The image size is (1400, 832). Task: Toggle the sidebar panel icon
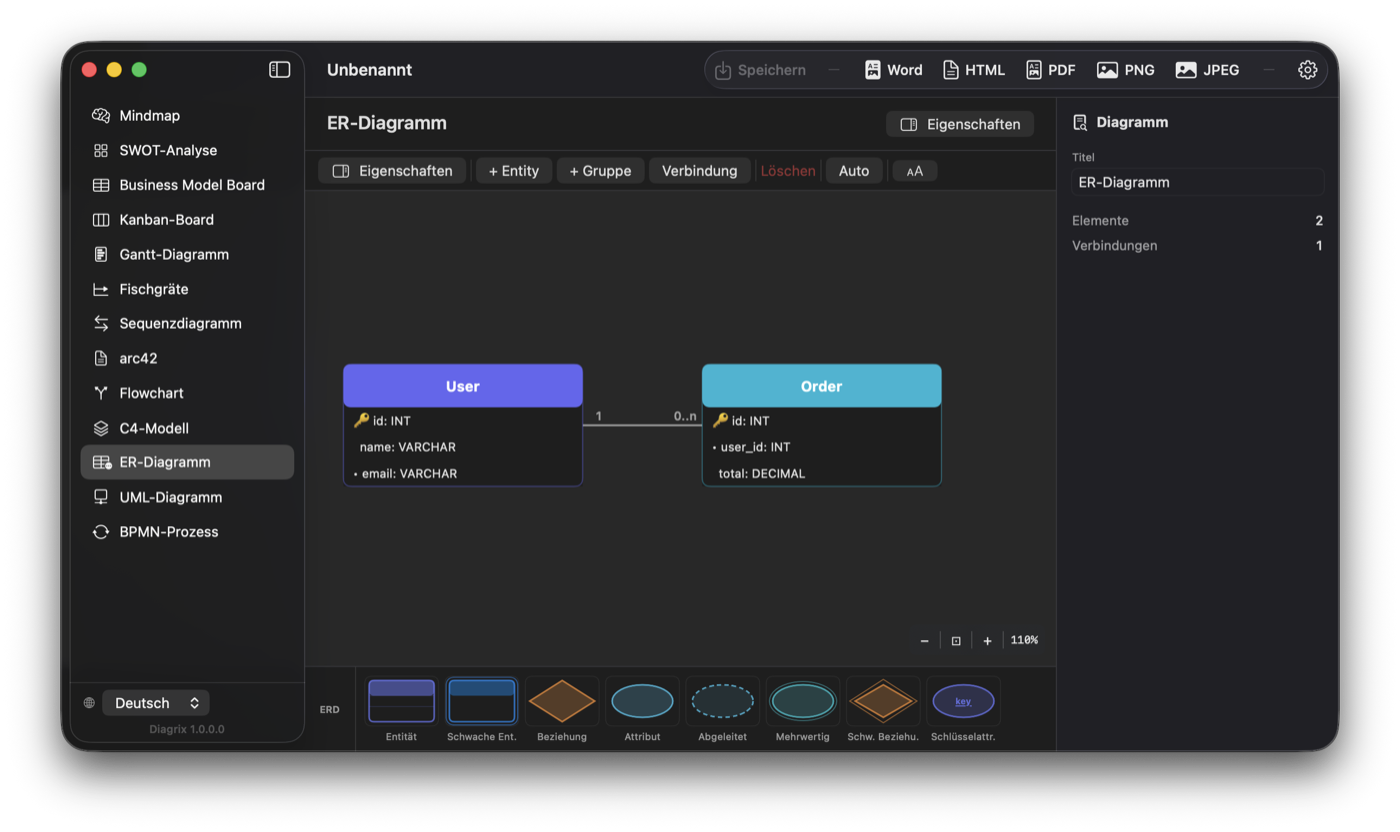(280, 69)
